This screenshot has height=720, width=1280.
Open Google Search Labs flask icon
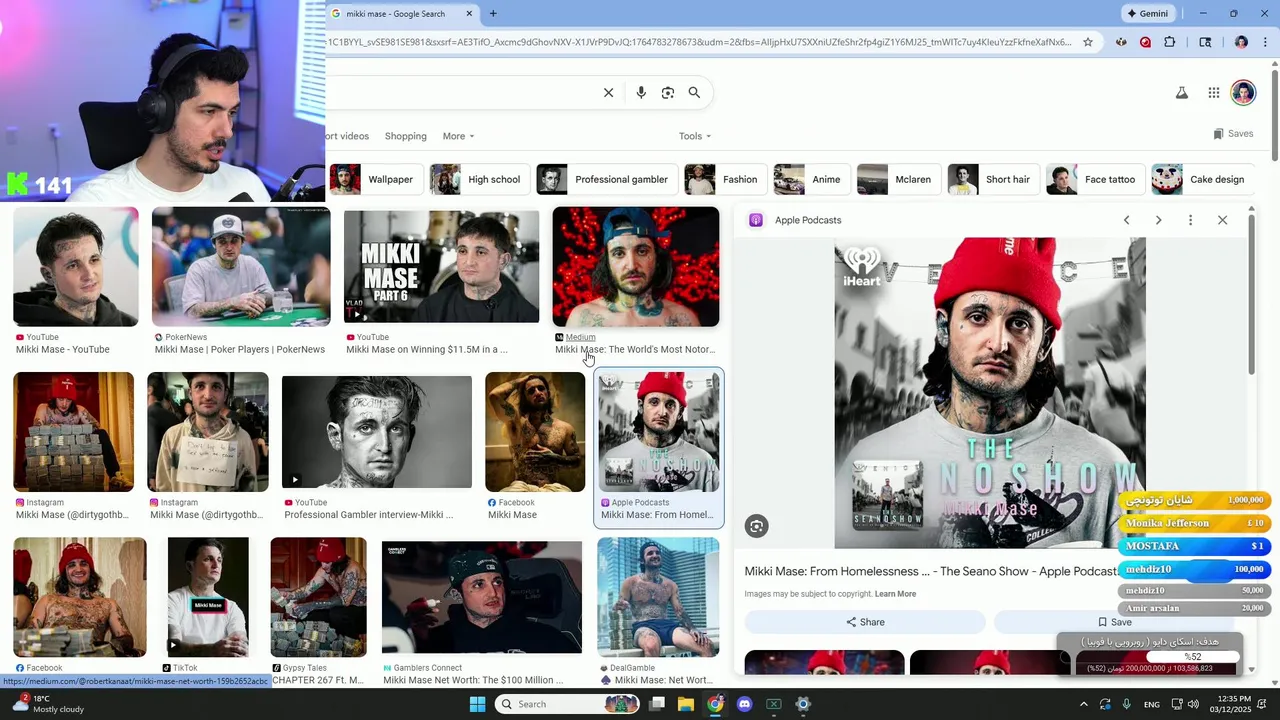(x=1181, y=93)
